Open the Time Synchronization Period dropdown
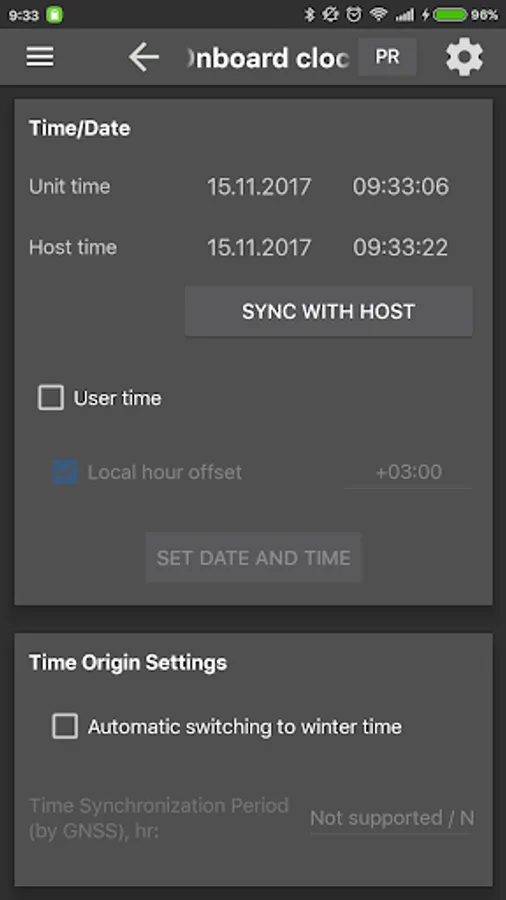 [x=391, y=818]
